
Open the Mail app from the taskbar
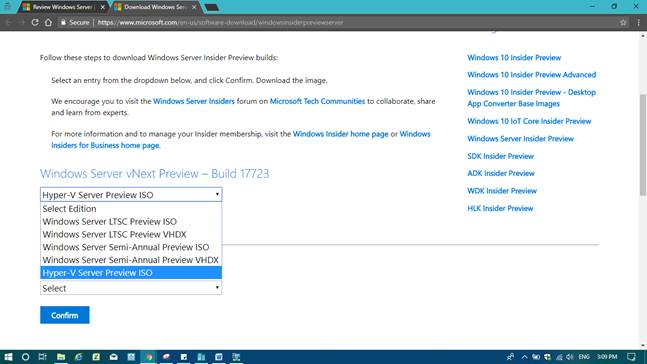(x=113, y=357)
